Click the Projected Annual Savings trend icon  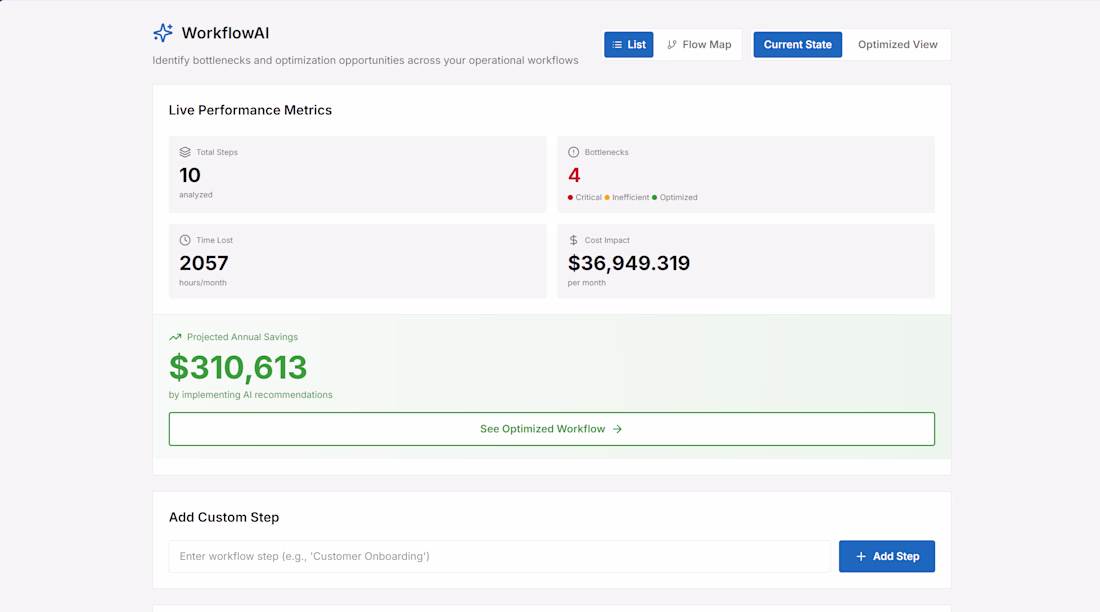click(x=175, y=337)
